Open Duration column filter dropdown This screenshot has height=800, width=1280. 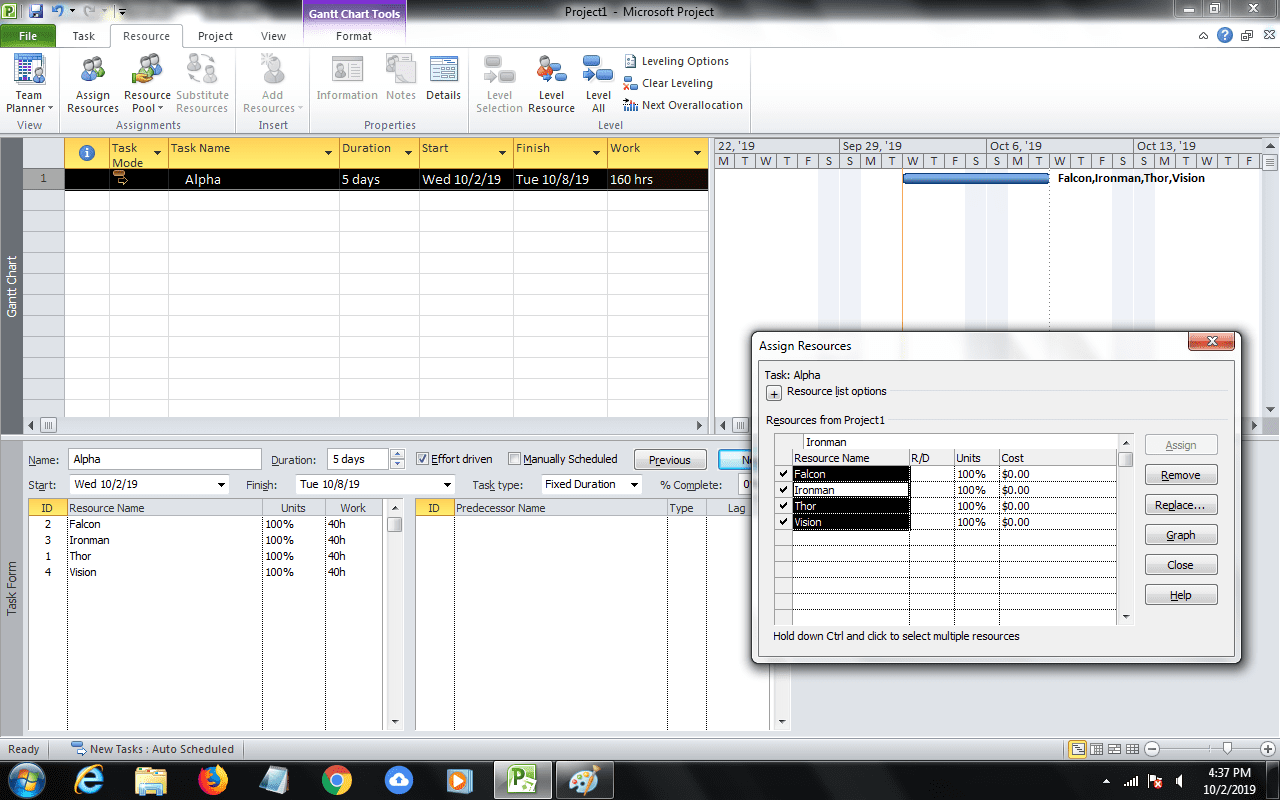408,153
